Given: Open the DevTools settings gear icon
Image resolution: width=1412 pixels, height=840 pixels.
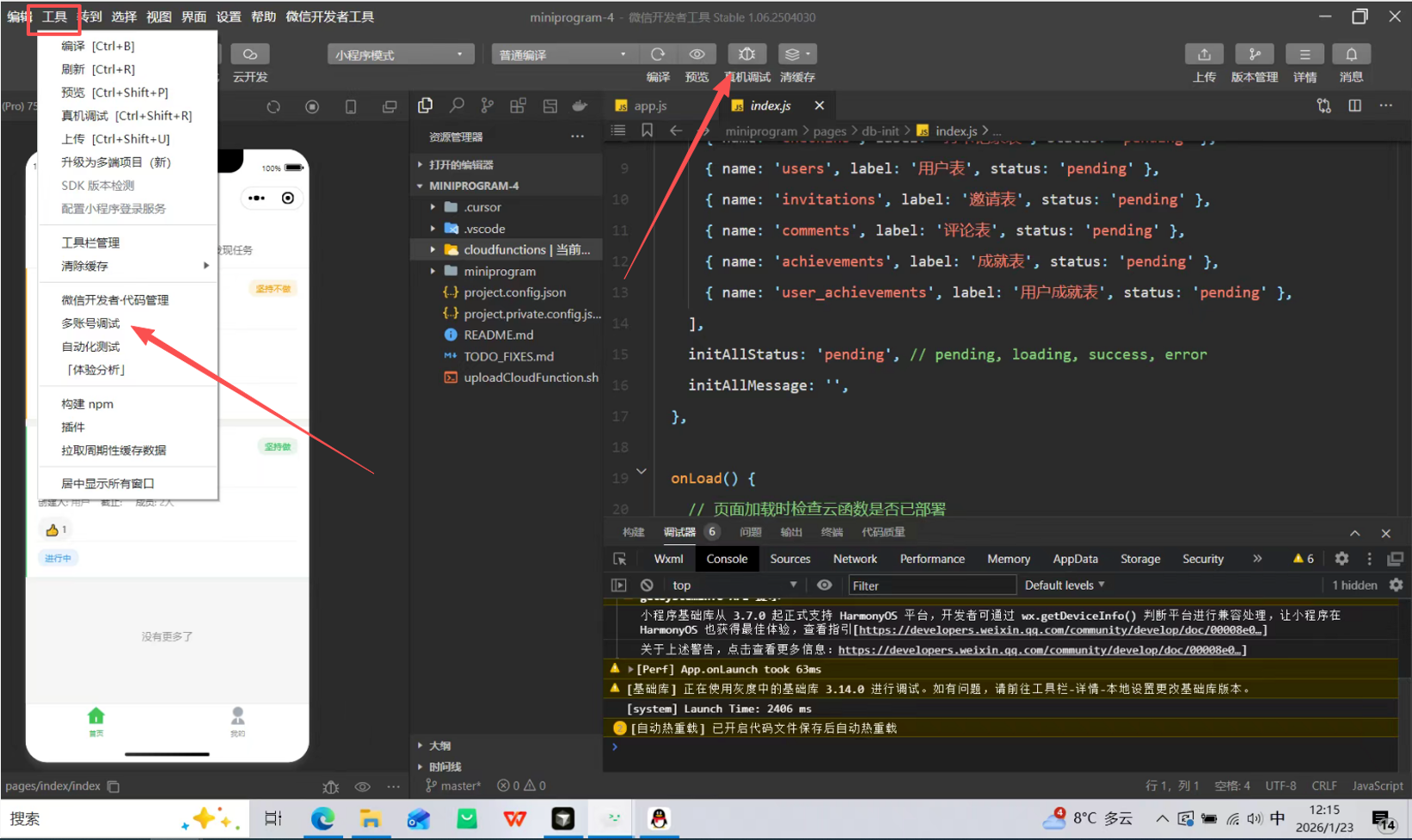Looking at the screenshot, I should pyautogui.click(x=1341, y=559).
